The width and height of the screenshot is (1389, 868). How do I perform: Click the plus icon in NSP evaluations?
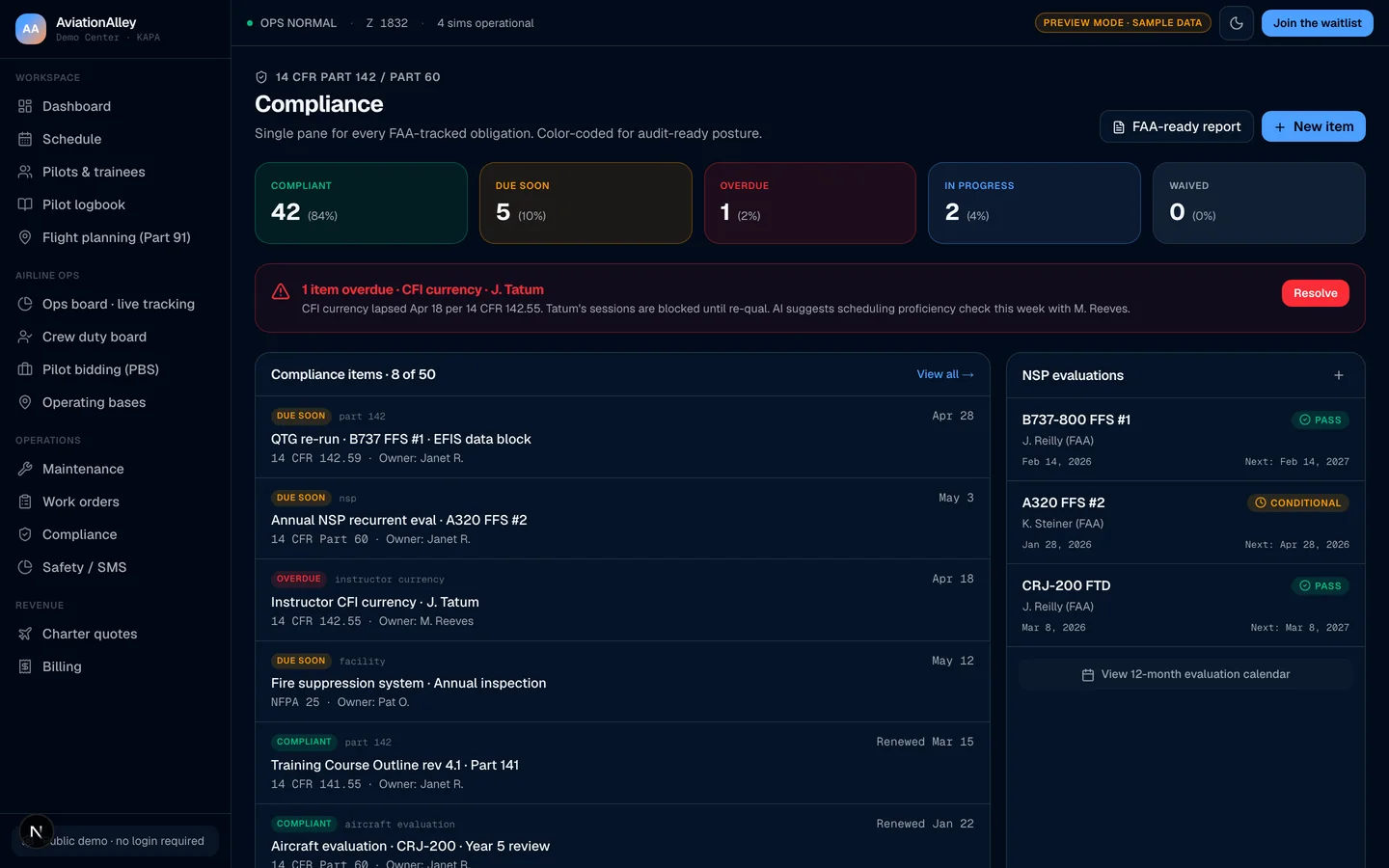(x=1339, y=375)
